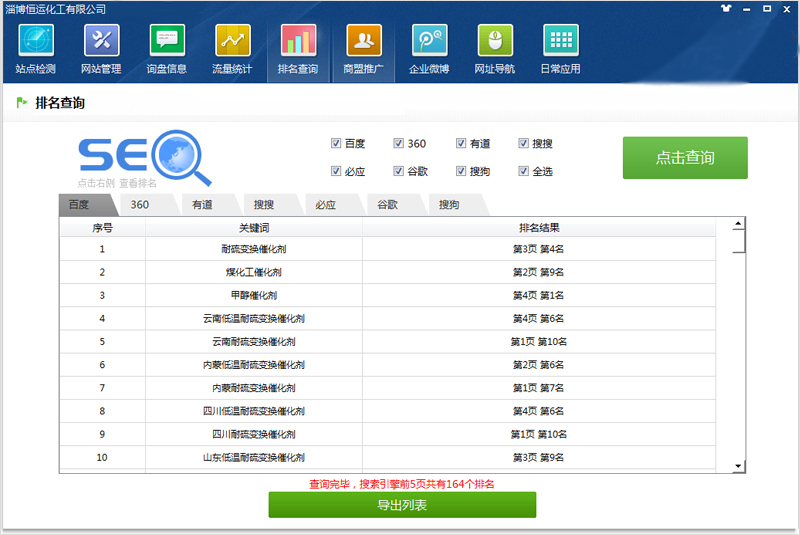This screenshot has height=535, width=800.
Task: Click the skin shirt icon in title bar
Action: [726, 9]
